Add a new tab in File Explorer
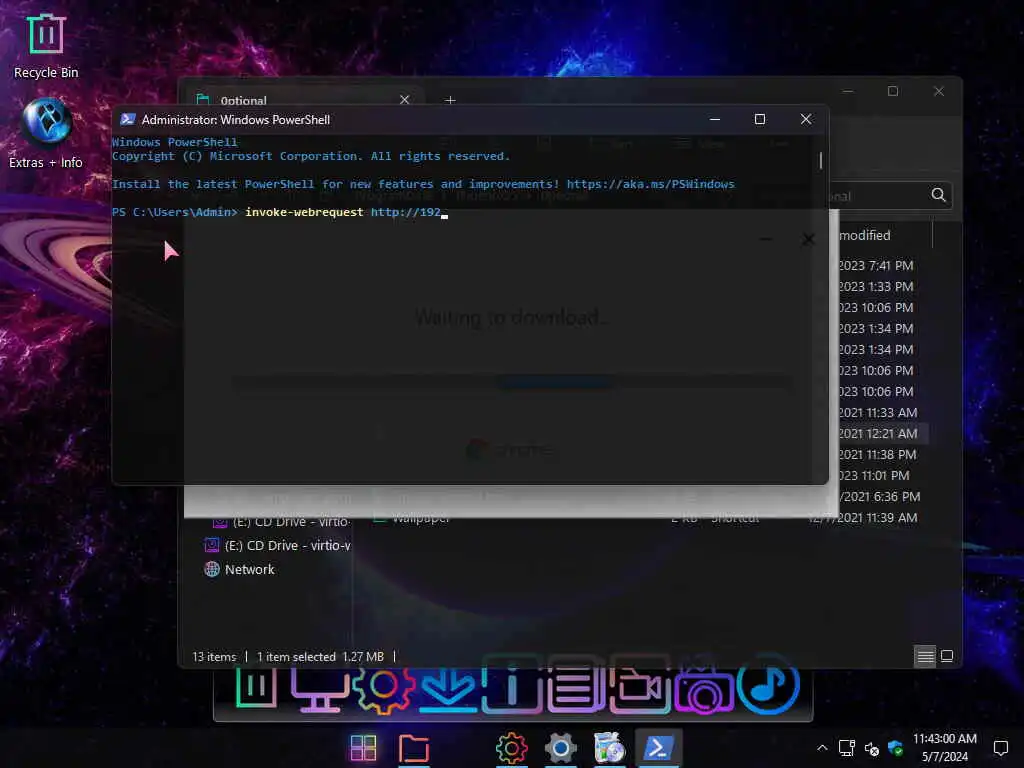1024x768 pixels. tap(450, 100)
